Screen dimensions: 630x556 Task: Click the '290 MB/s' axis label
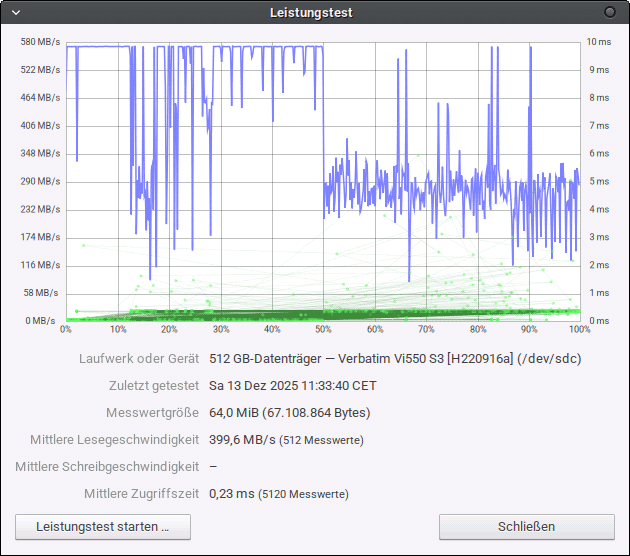(x=40, y=181)
